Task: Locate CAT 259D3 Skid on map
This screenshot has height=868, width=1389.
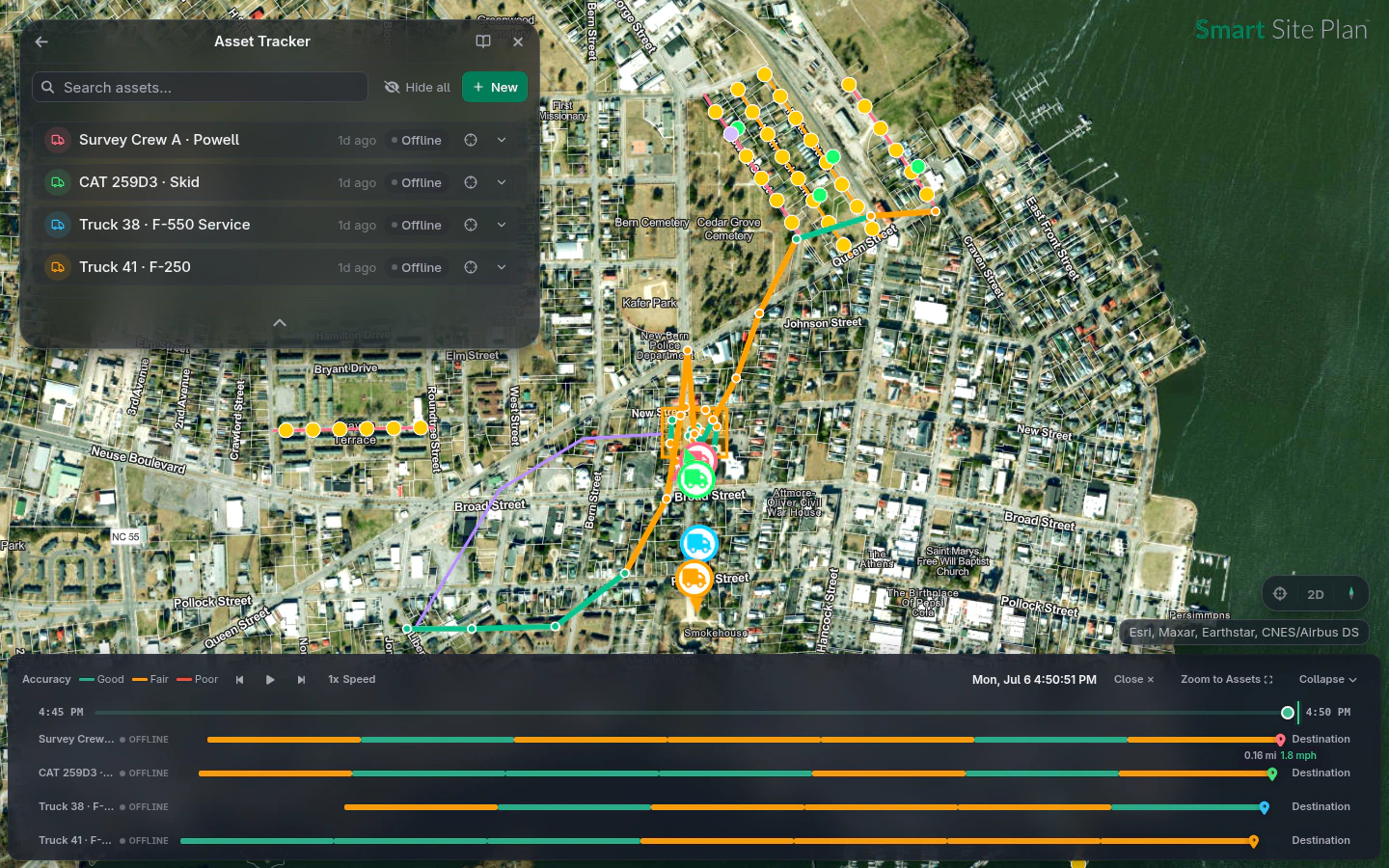Action: click(x=471, y=182)
